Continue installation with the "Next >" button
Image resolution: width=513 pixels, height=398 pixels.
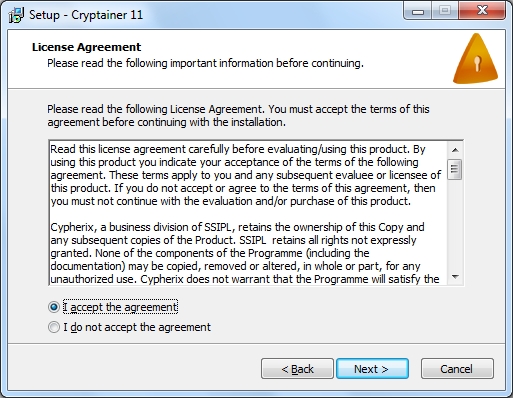(x=372, y=369)
